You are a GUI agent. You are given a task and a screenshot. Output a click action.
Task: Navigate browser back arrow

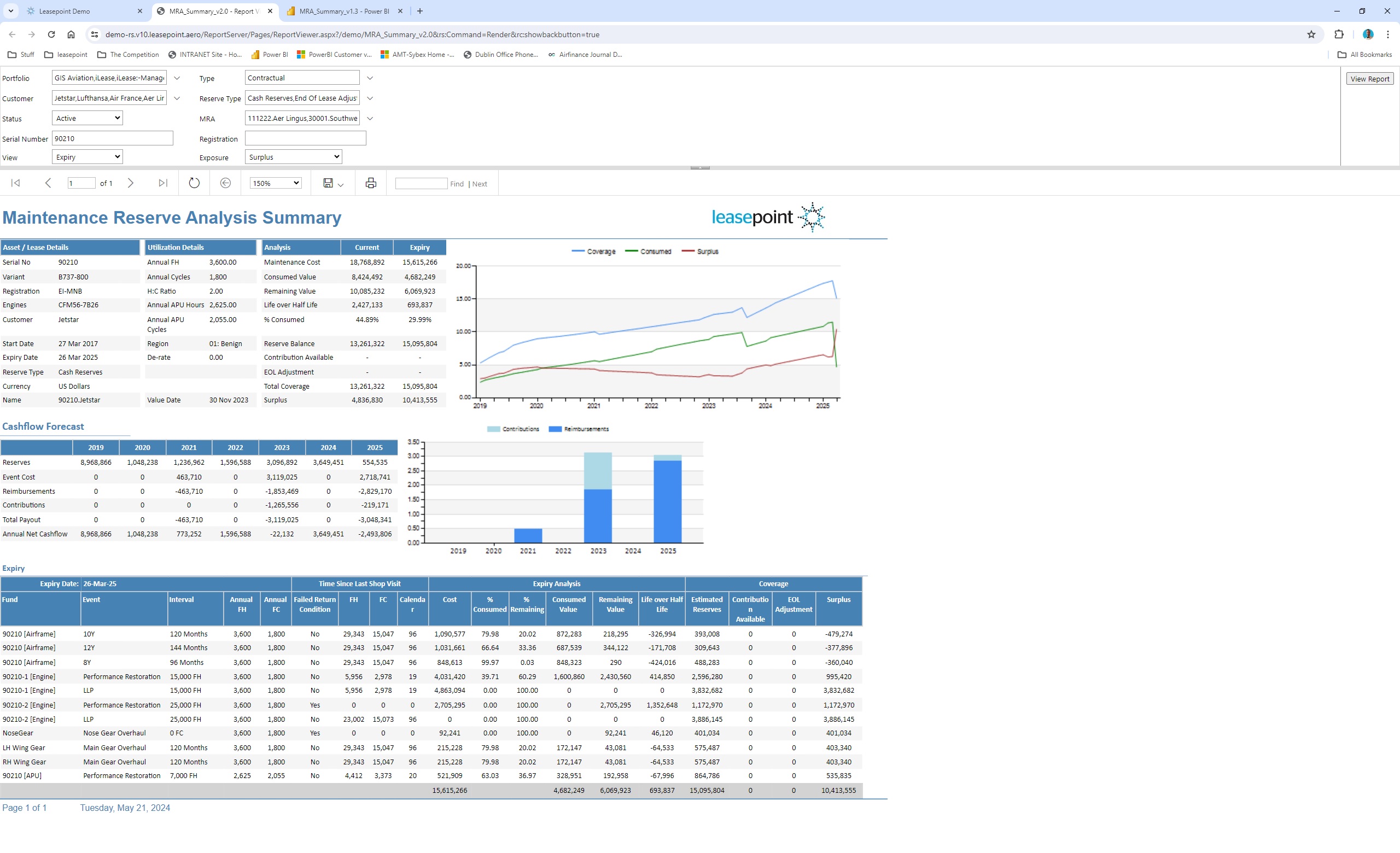tap(13, 34)
